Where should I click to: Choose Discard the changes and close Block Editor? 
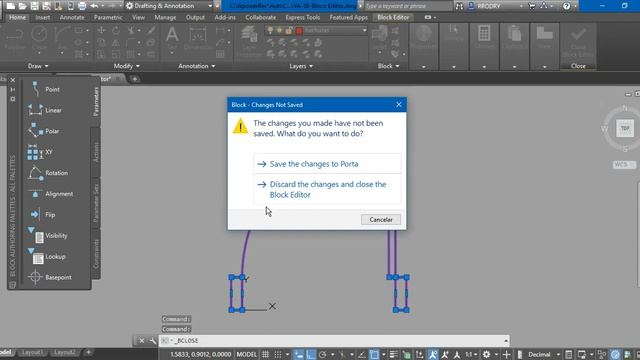click(327, 189)
